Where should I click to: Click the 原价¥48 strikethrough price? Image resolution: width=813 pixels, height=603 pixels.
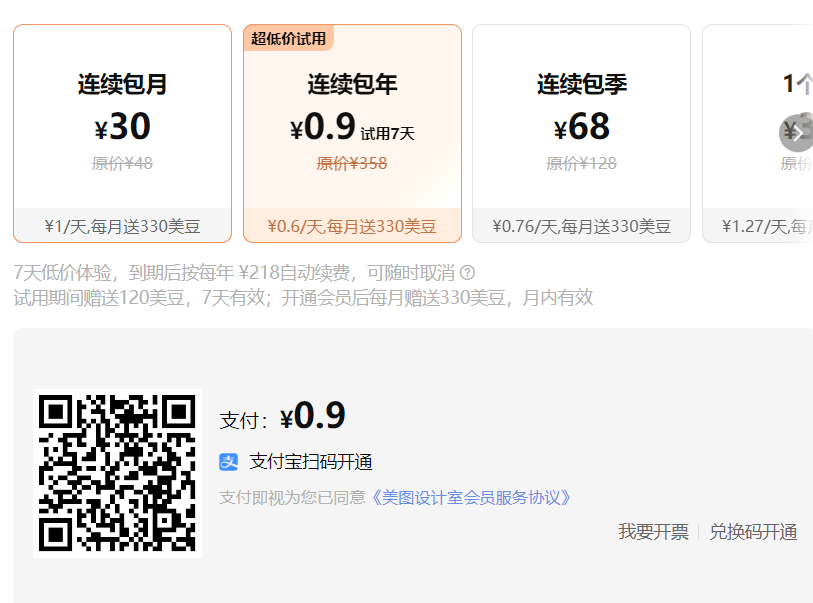click(122, 164)
